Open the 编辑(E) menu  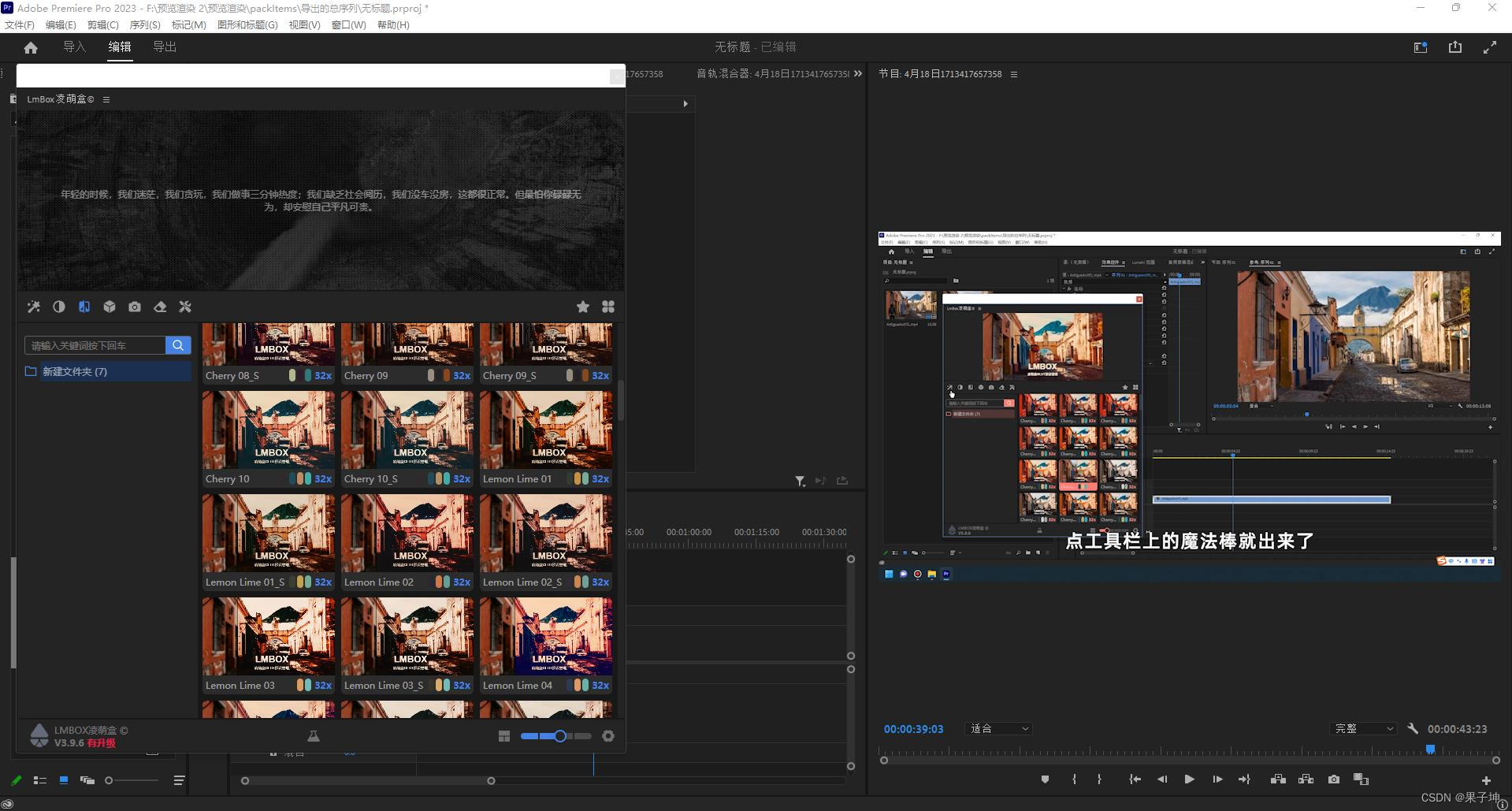pyautogui.click(x=61, y=24)
